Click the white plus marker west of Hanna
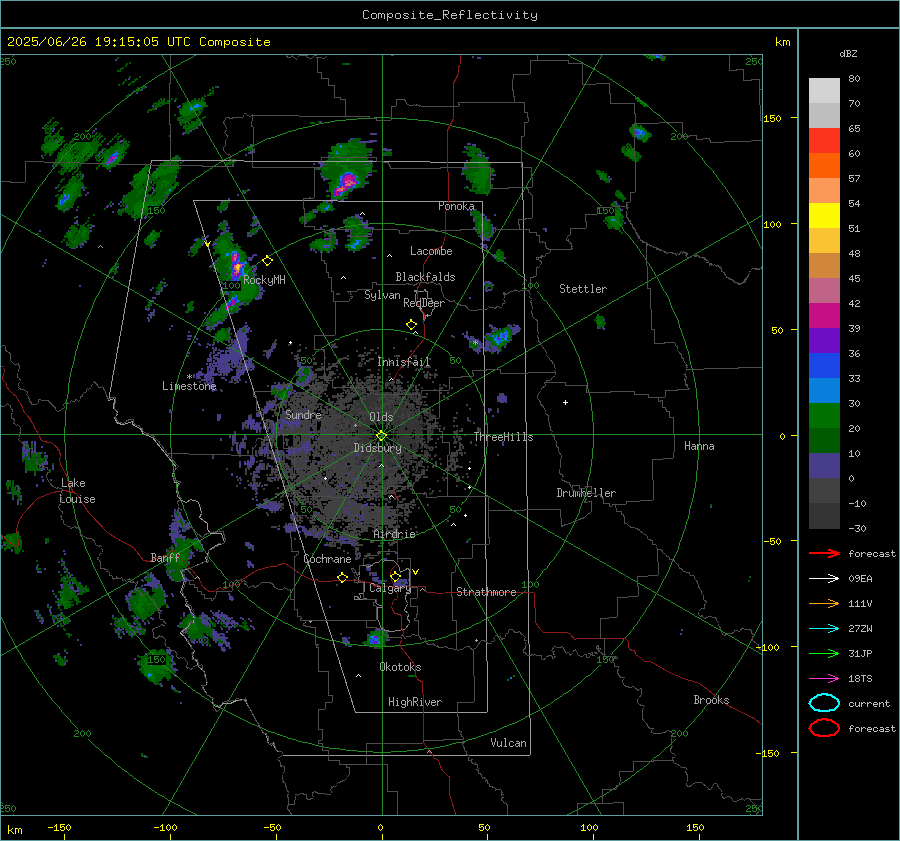The height and width of the screenshot is (841, 900). [x=565, y=402]
